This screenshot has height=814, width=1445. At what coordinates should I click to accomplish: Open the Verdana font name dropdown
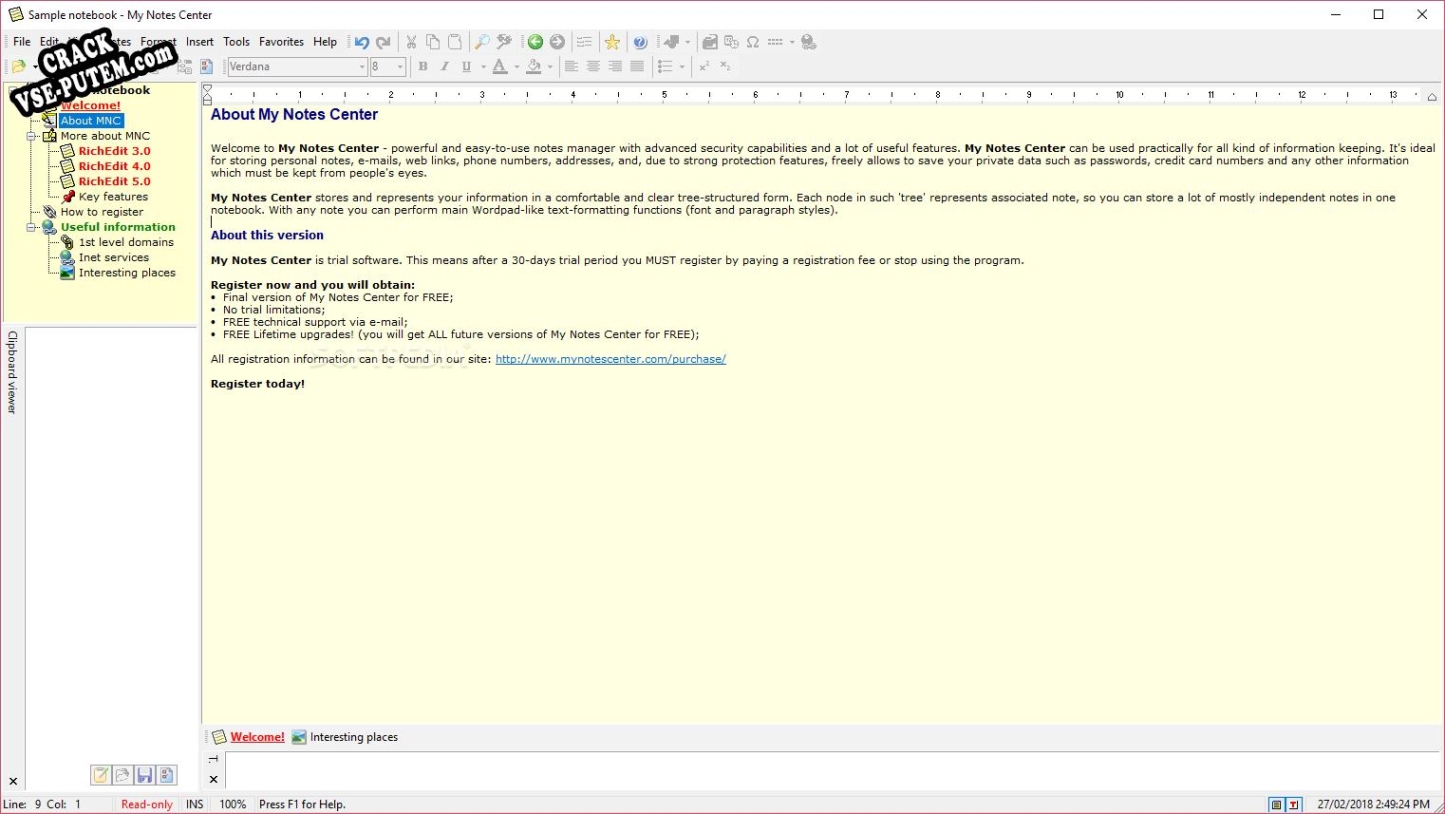(362, 67)
